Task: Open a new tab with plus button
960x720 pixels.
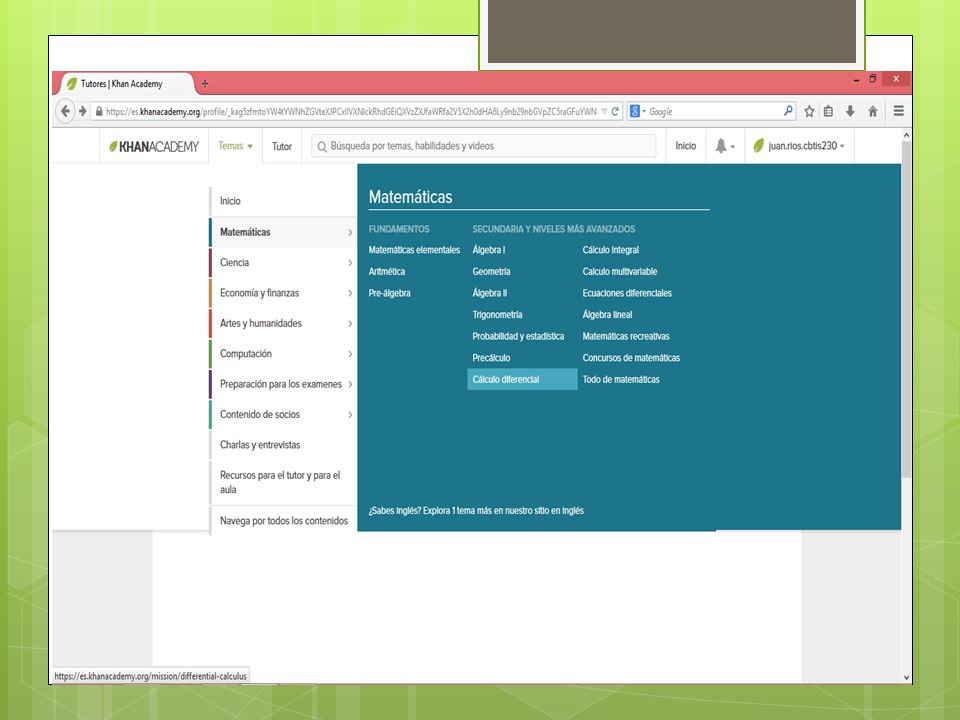Action: point(205,84)
